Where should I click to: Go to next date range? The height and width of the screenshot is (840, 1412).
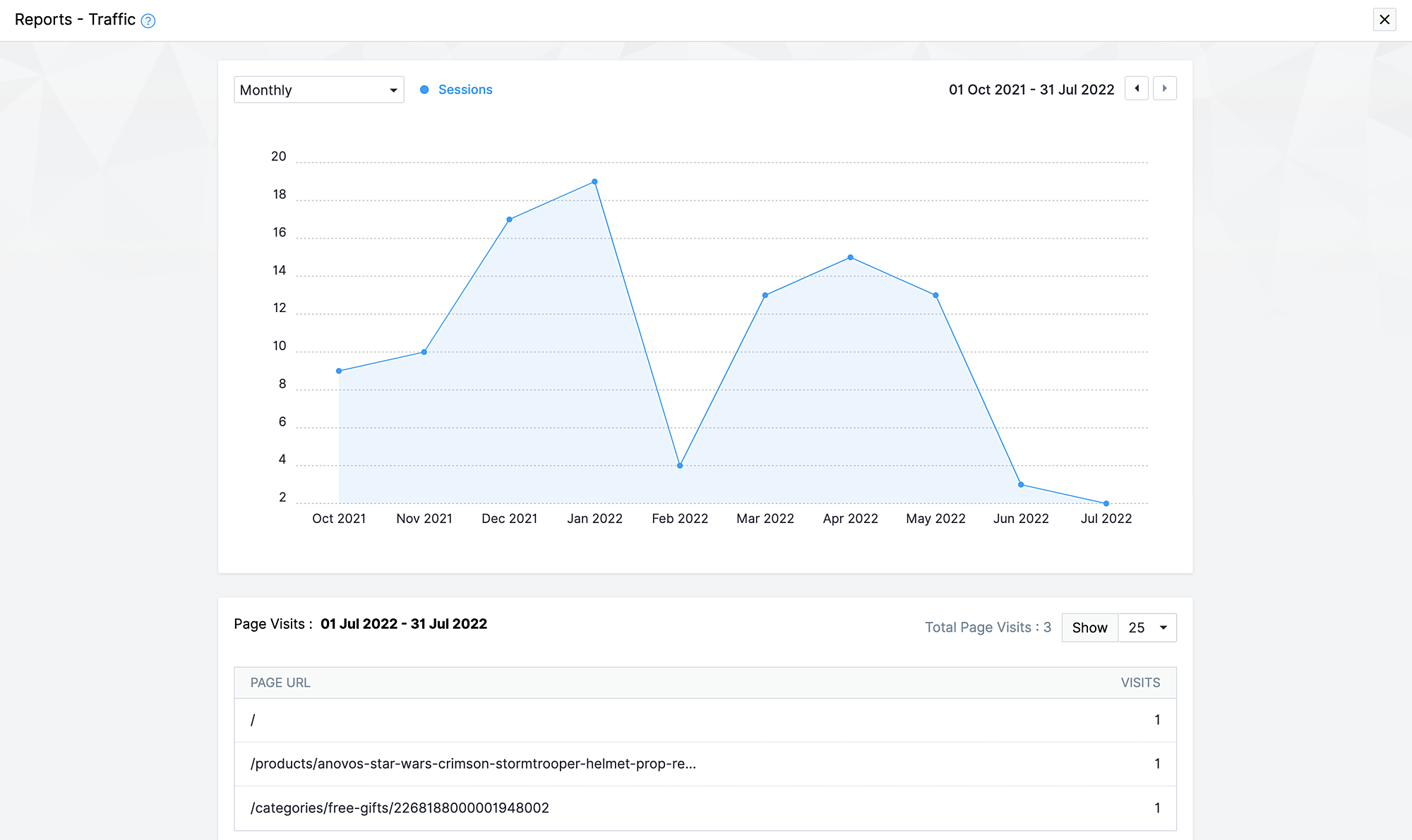click(1164, 89)
